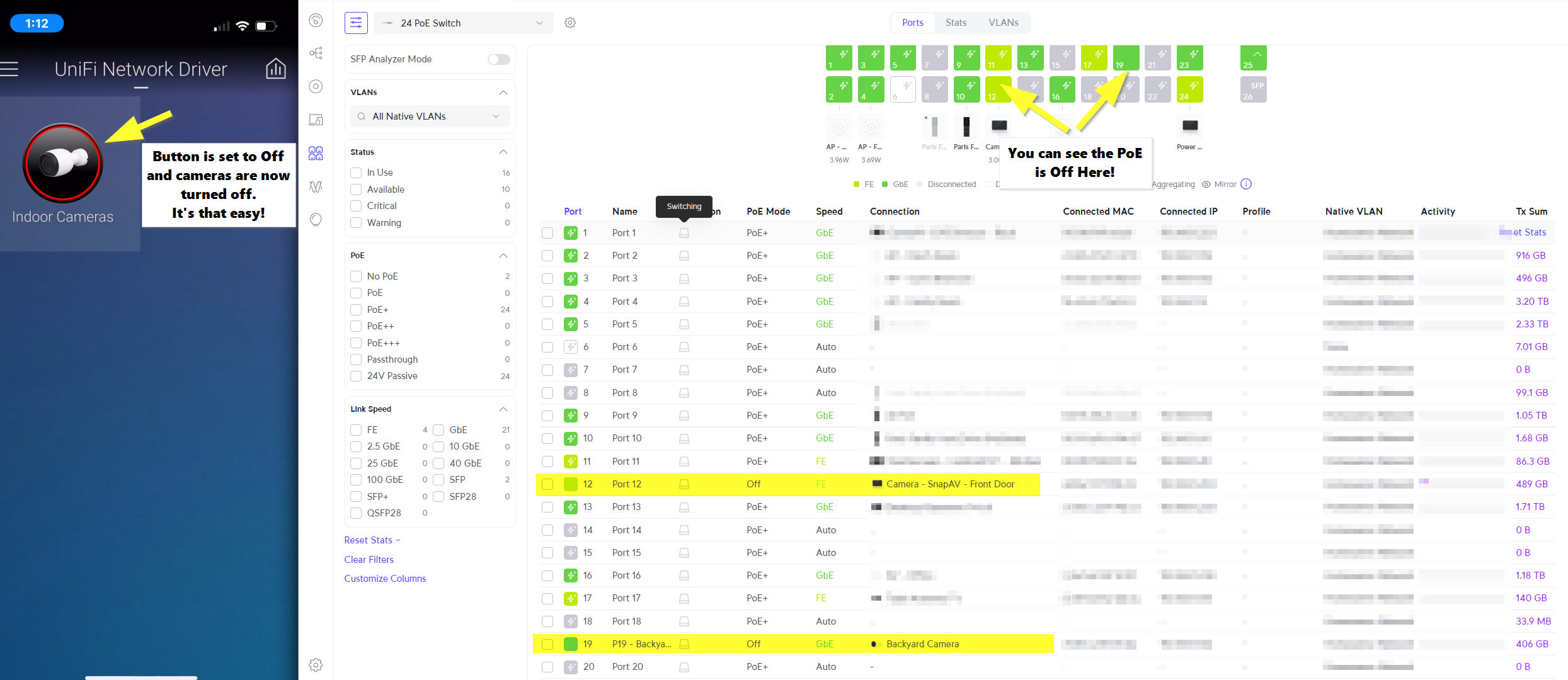
Task: Sort by the Speed column header
Action: coord(828,212)
